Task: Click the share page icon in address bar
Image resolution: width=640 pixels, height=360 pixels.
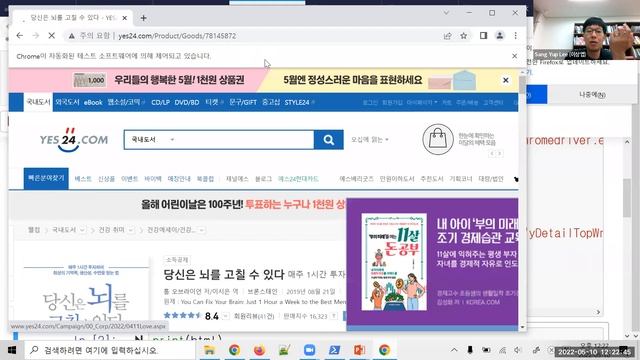Action: point(447,36)
